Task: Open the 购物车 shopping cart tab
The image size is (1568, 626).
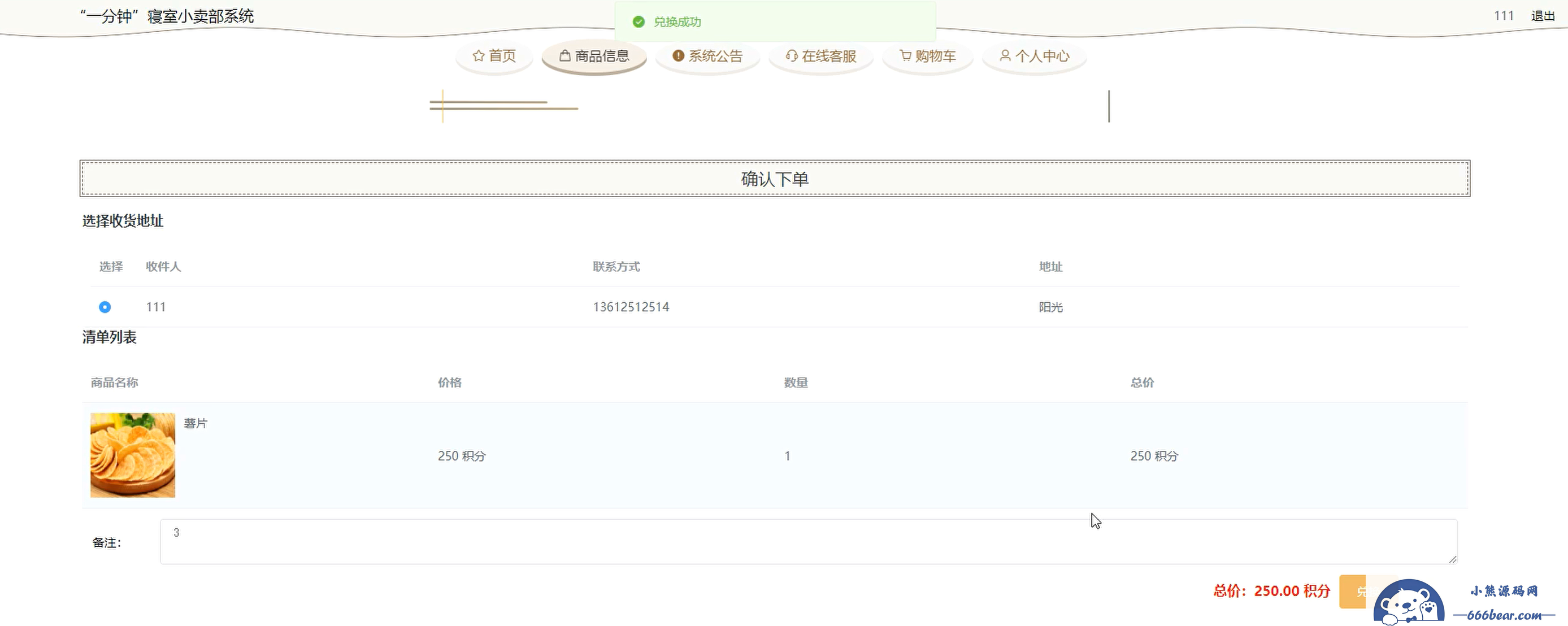Action: [x=928, y=56]
